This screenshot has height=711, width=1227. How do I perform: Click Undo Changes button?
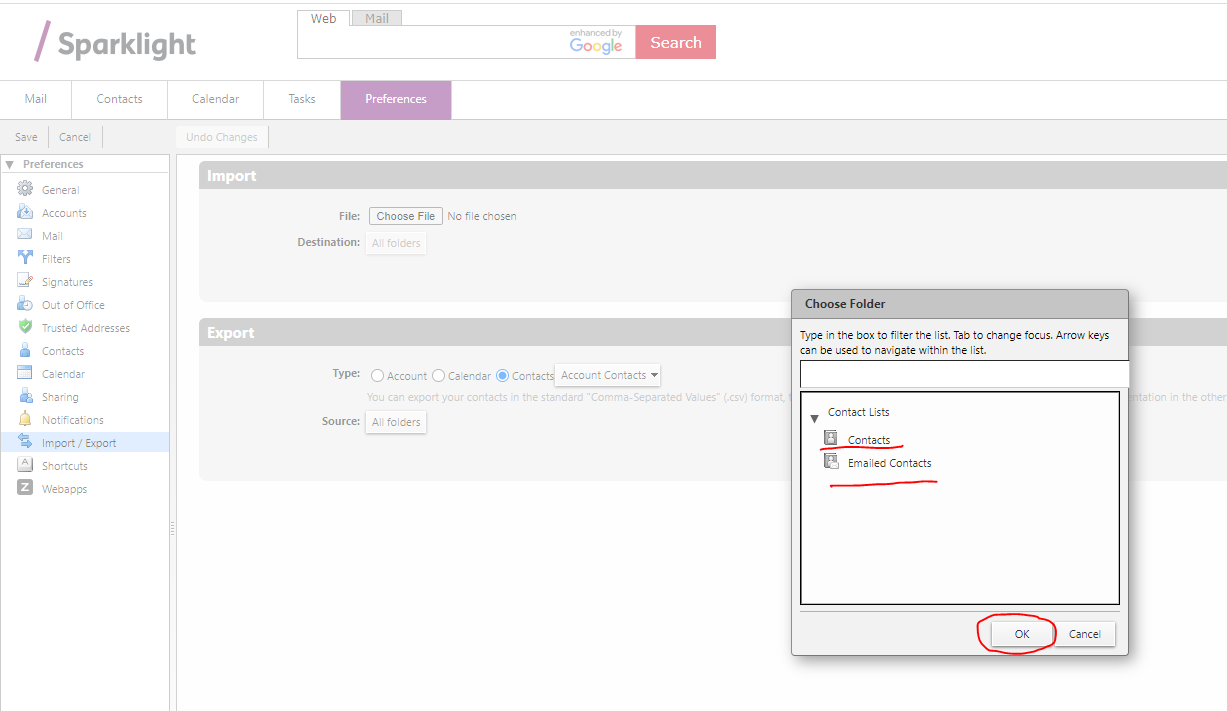[x=222, y=137]
